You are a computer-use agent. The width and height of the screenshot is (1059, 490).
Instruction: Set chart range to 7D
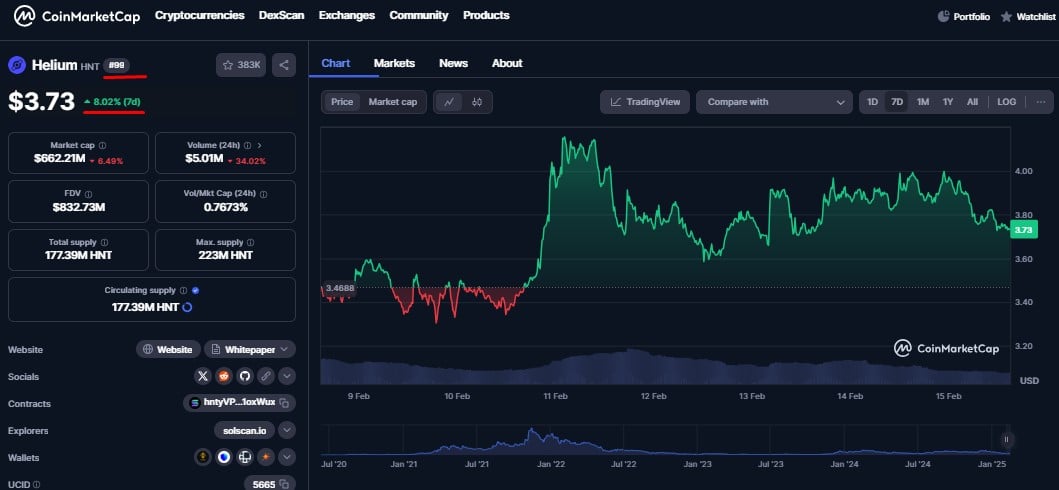pyautogui.click(x=897, y=102)
